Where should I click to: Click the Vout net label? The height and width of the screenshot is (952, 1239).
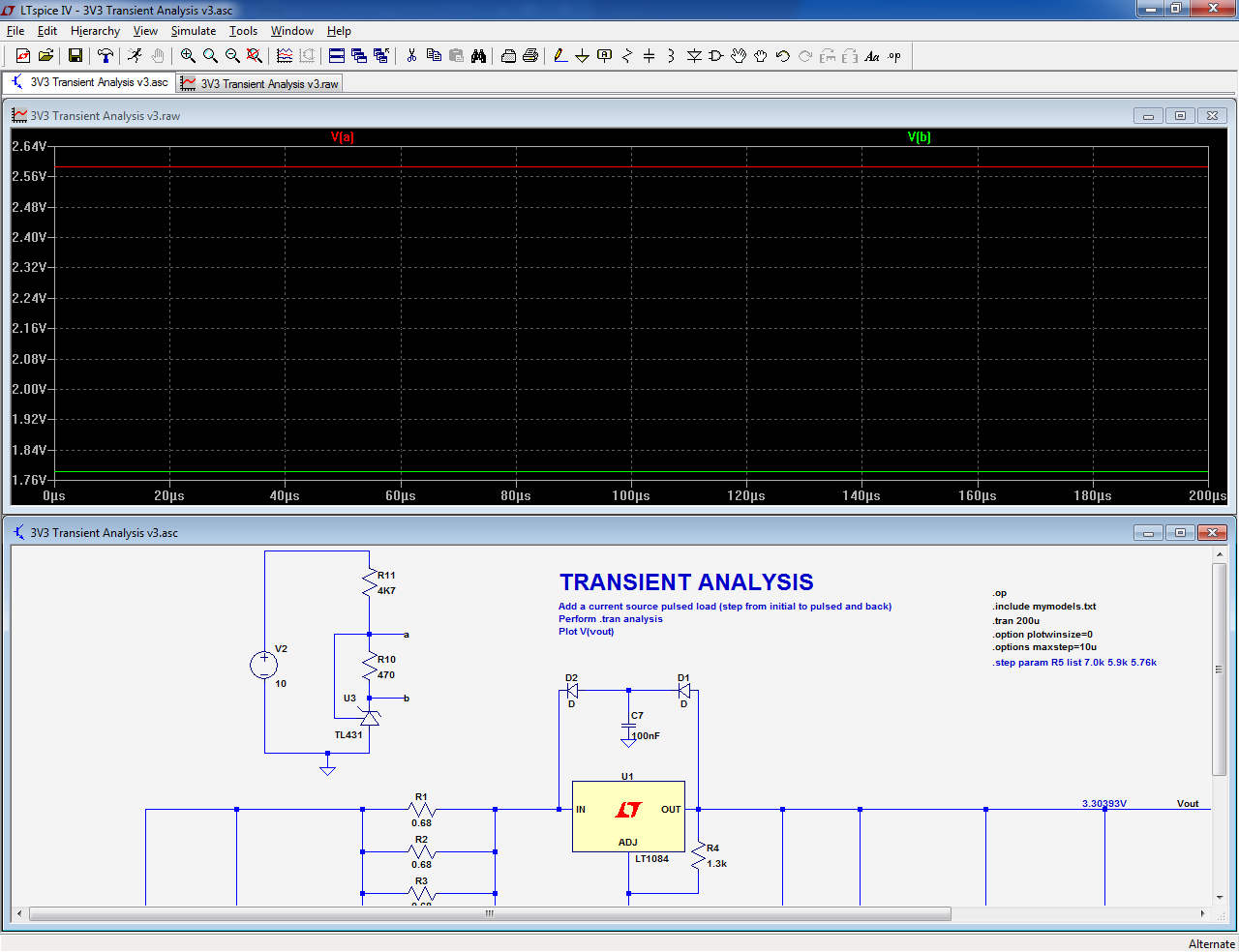(1188, 804)
